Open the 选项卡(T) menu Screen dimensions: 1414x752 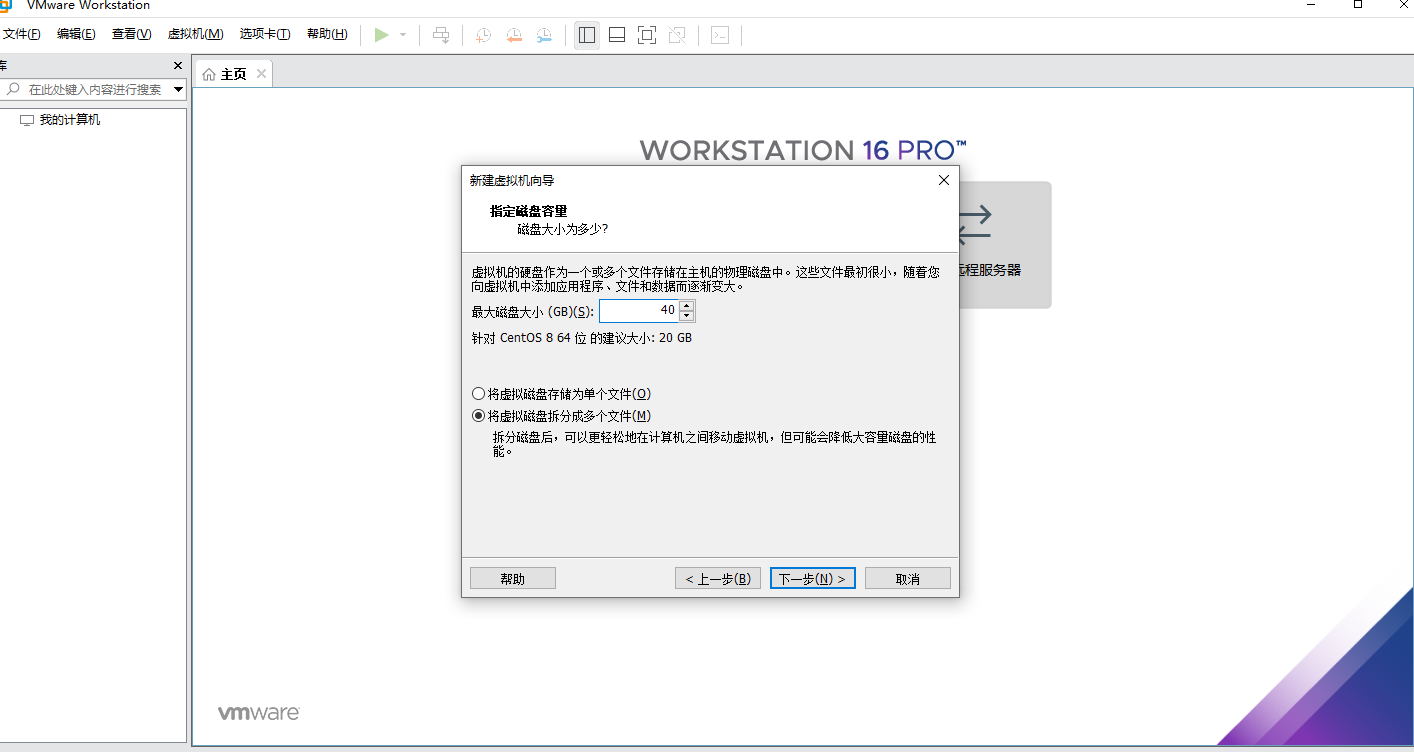[265, 34]
